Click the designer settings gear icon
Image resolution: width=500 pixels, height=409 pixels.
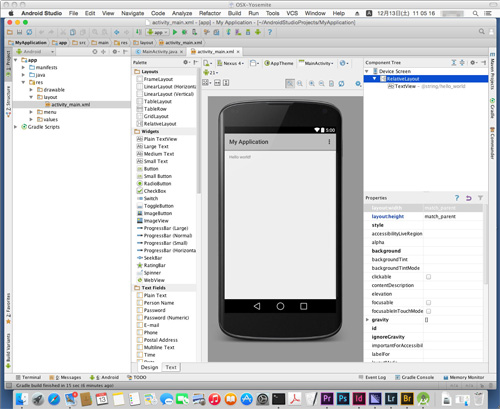point(358,83)
